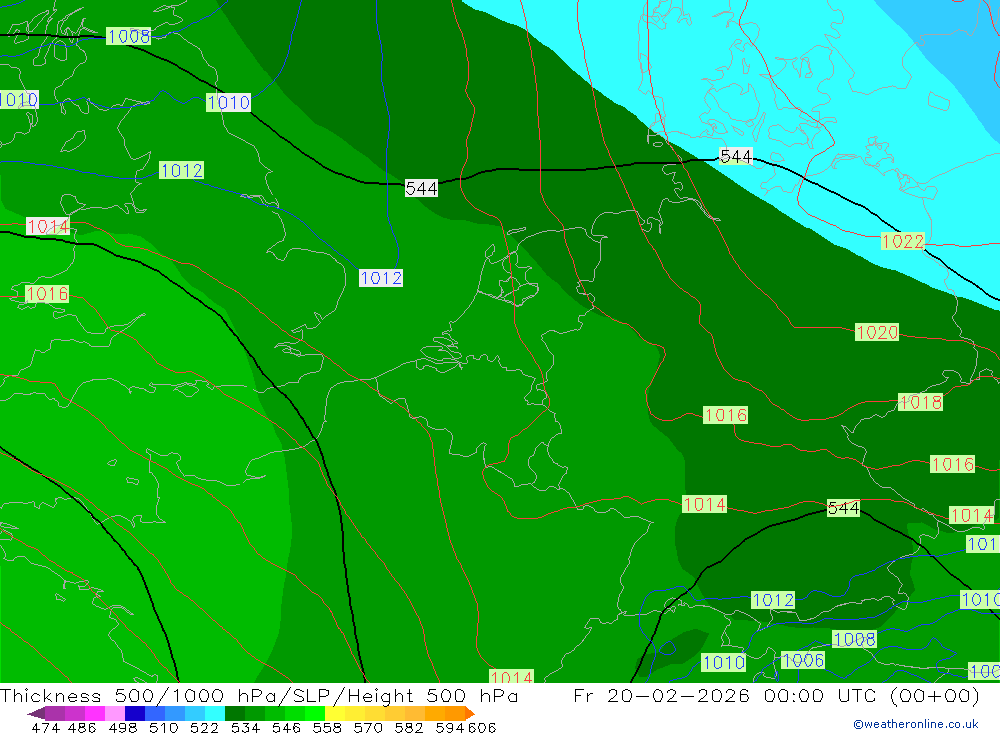Click the purple left arrow of legend

tap(36, 713)
